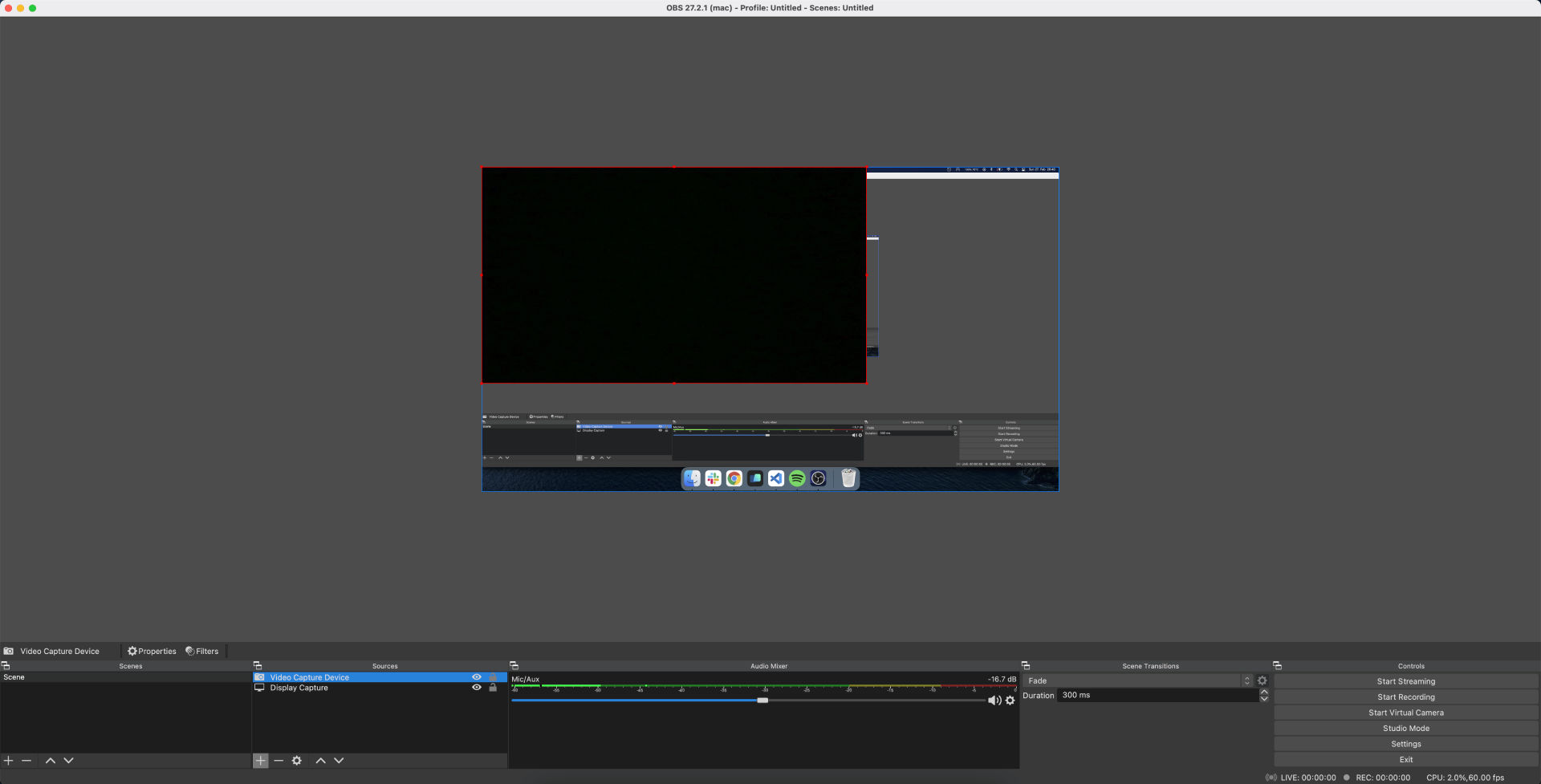
Task: Click the -16.7 dB level readout
Action: click(x=1002, y=679)
